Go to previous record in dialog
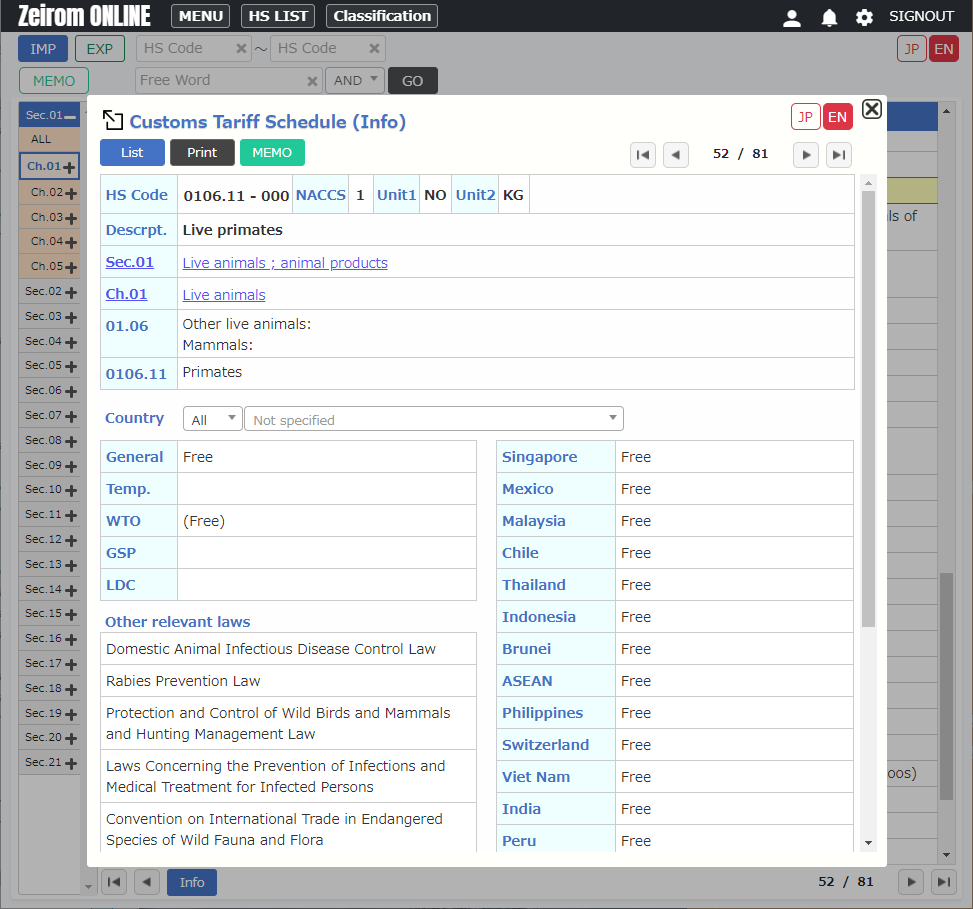This screenshot has width=973, height=909. coord(676,154)
